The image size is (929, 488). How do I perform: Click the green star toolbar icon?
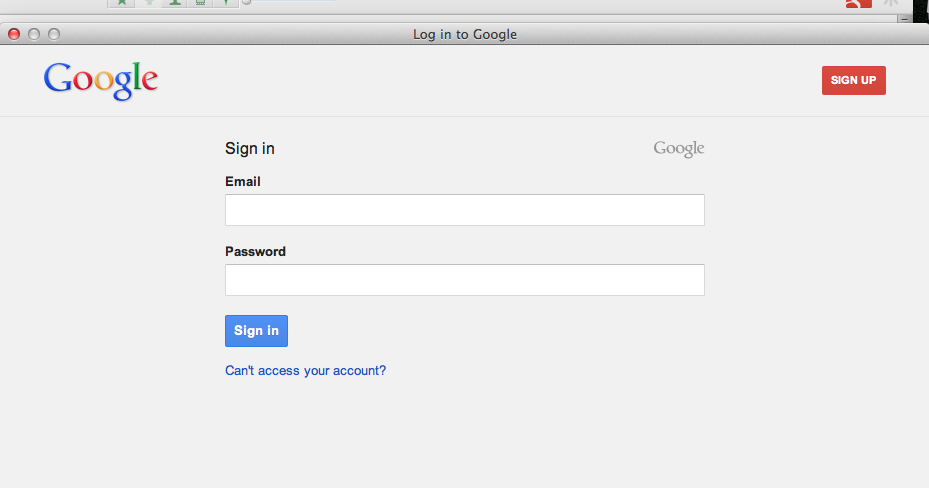121,3
